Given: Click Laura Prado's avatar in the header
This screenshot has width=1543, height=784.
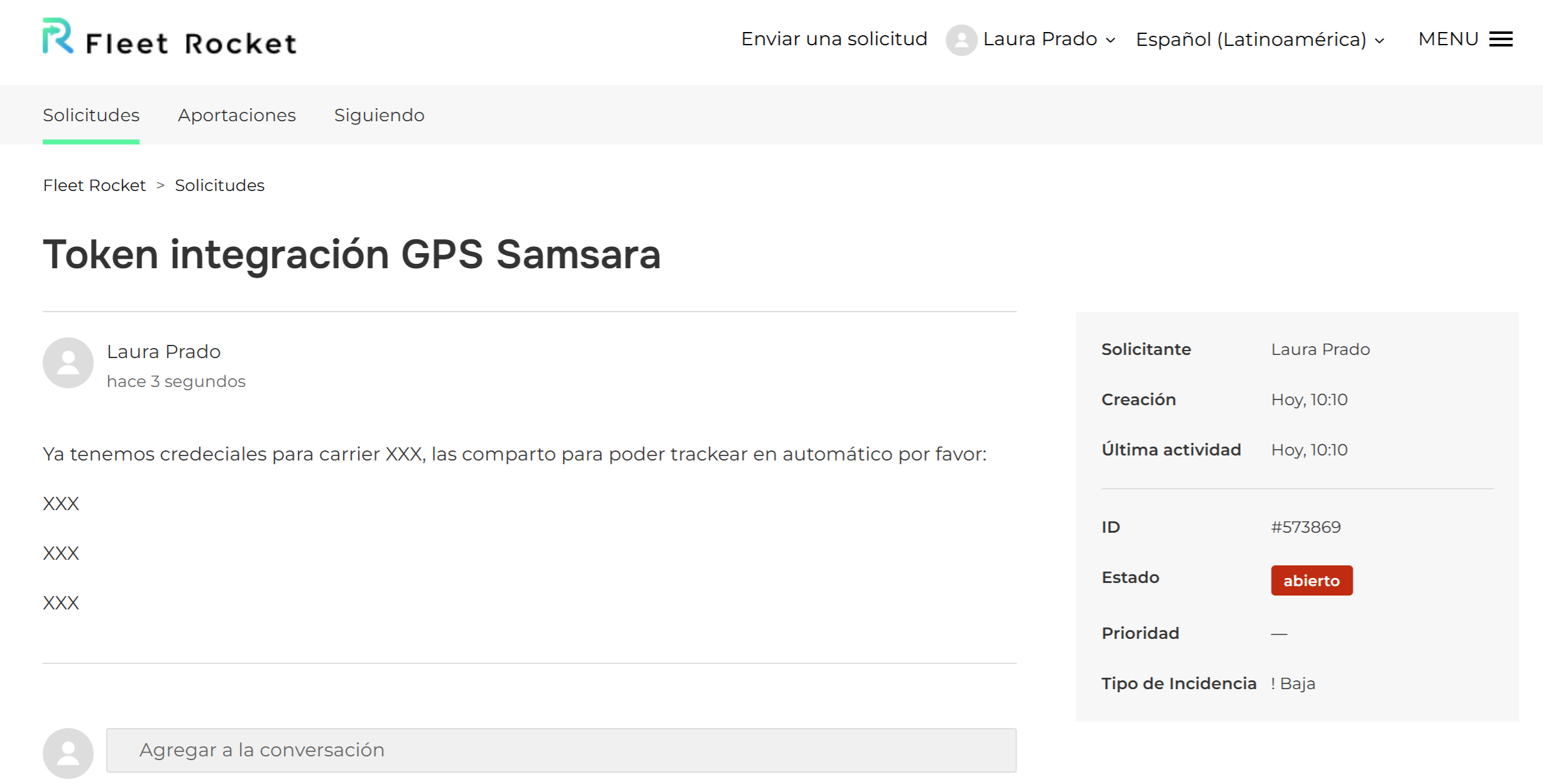Looking at the screenshot, I should 961,40.
